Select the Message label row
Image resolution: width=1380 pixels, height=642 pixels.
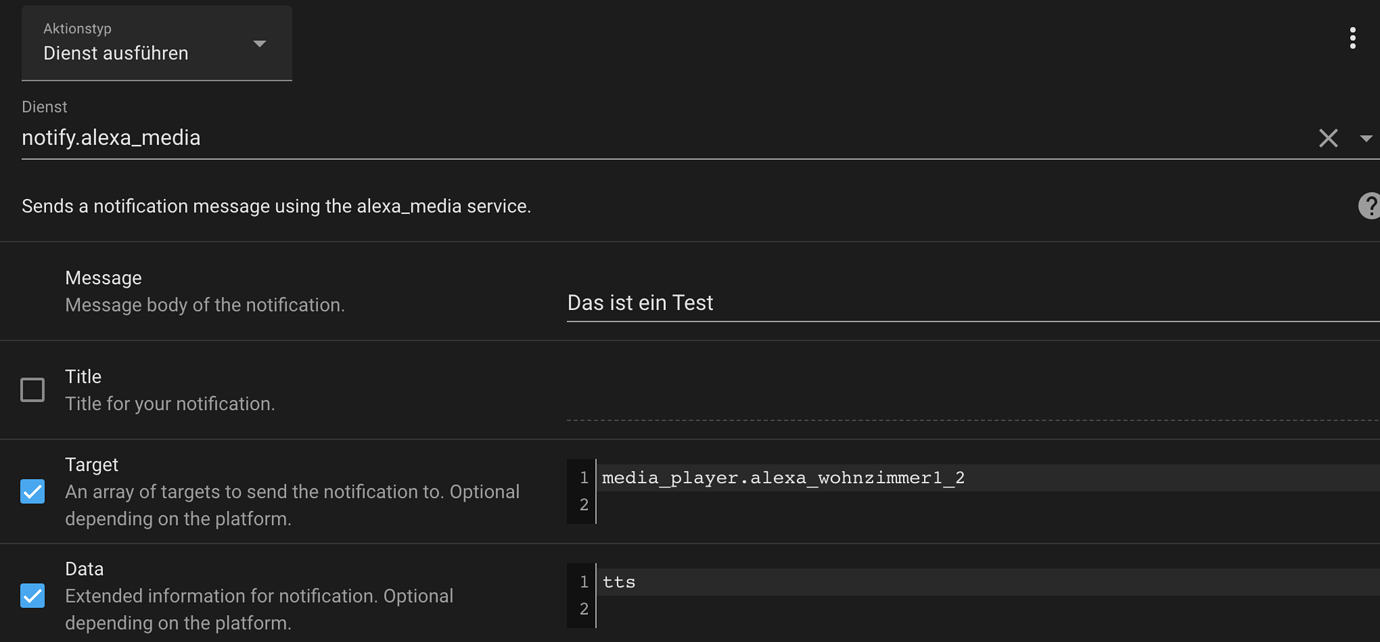point(103,277)
